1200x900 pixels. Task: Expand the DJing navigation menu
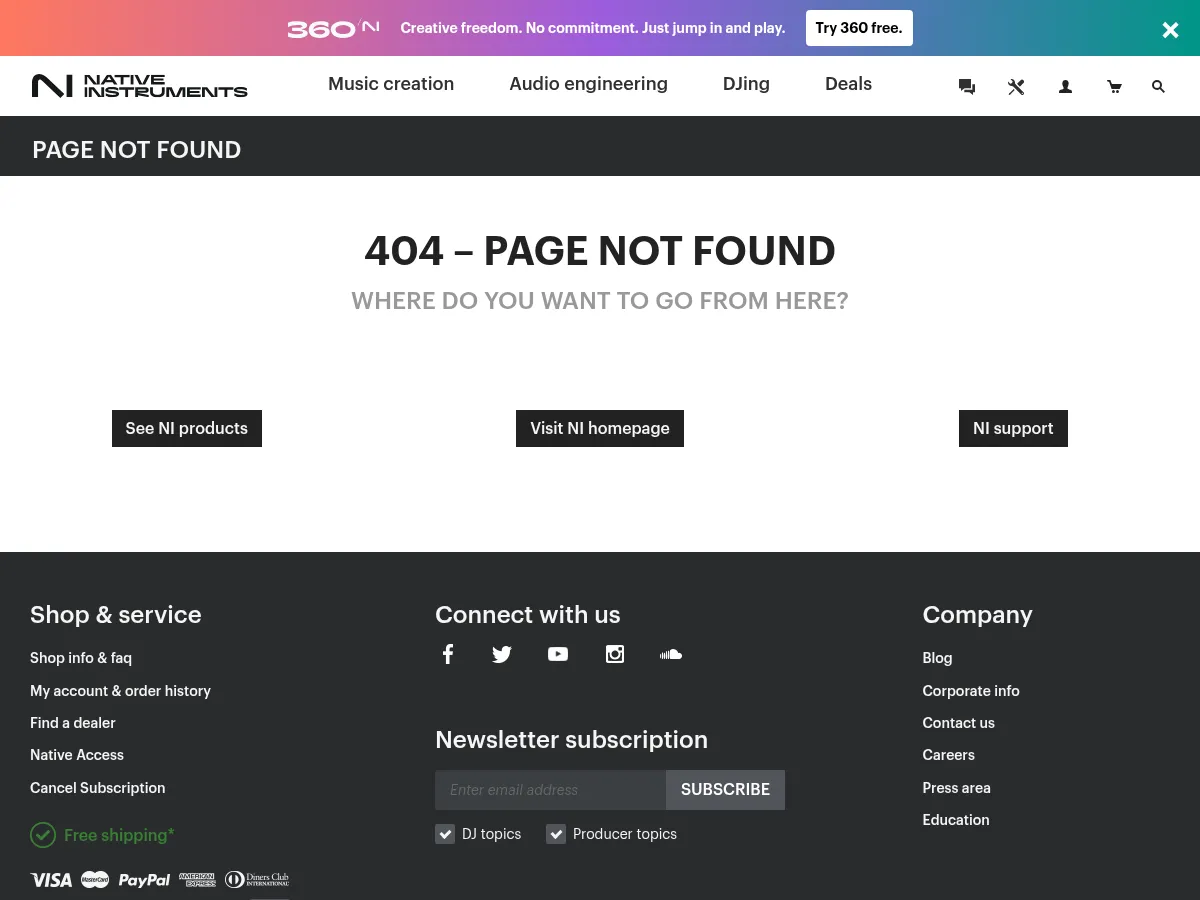pos(746,84)
